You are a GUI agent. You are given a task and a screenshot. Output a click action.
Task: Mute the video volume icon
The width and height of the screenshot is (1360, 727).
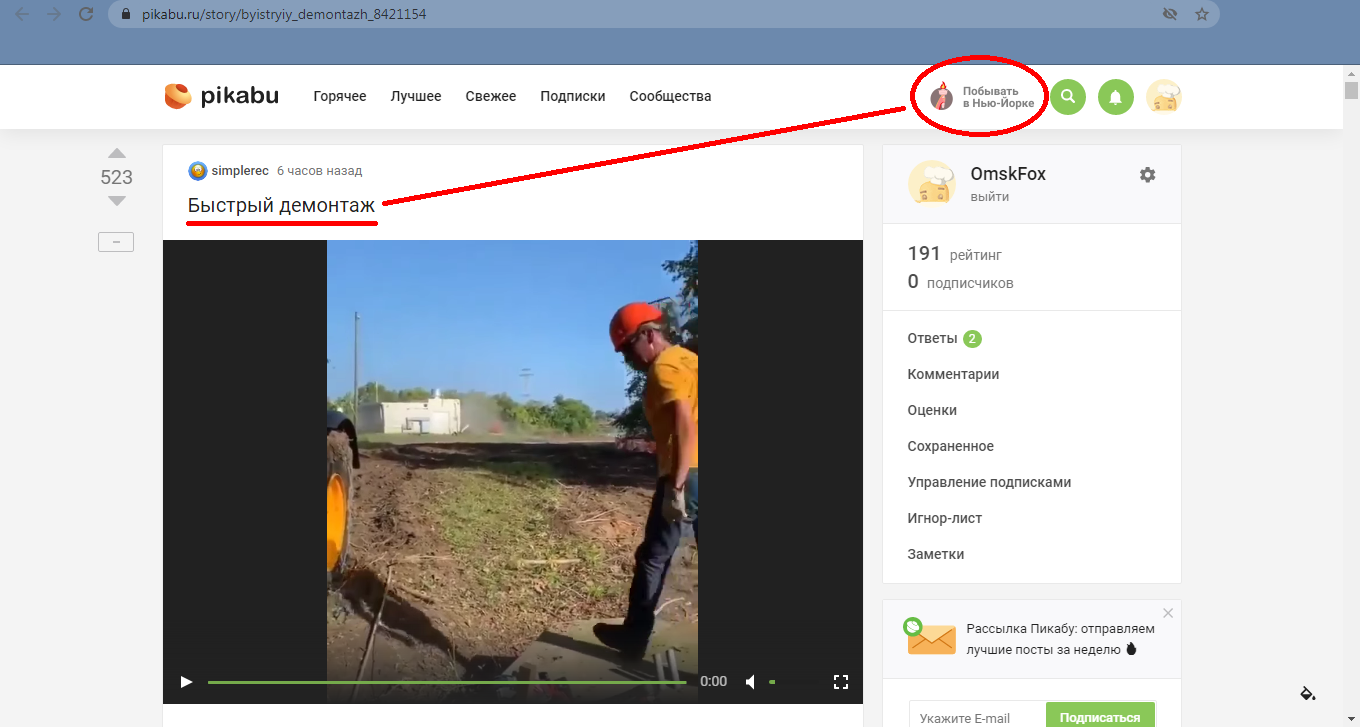751,682
